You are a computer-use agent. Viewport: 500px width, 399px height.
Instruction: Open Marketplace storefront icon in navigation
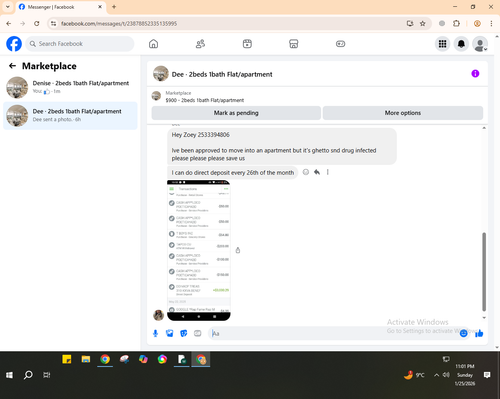294,44
